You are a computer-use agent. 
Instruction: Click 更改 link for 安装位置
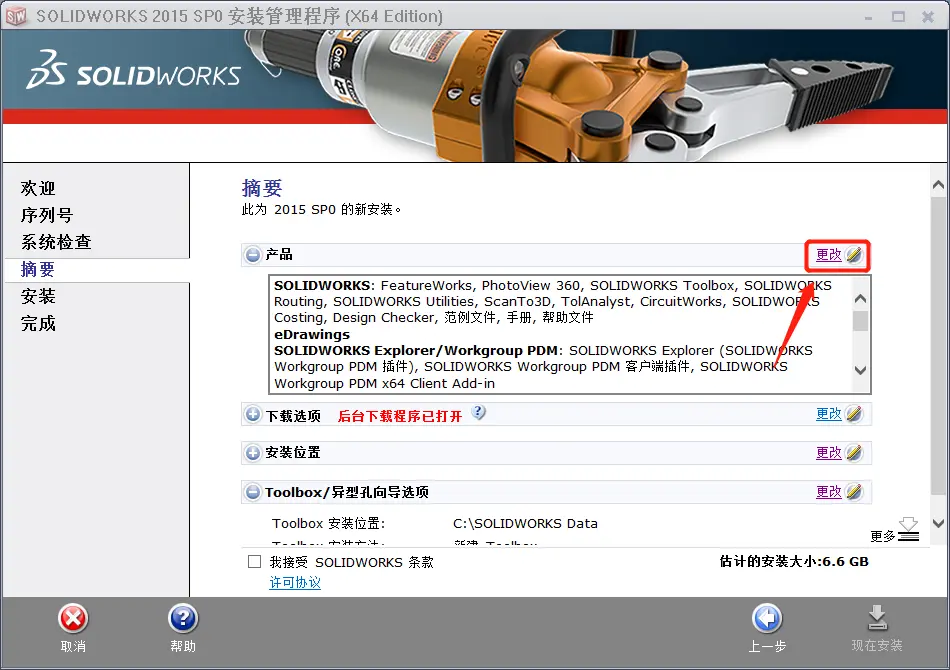829,453
